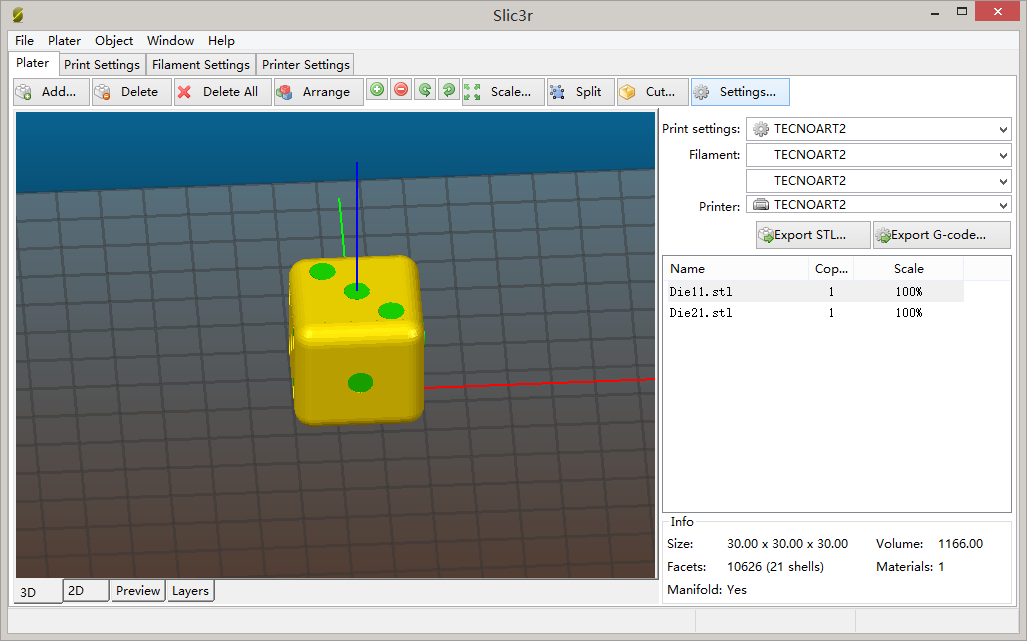This screenshot has height=641, width=1027.
Task: Open object Settings... from the toolbar
Action: (x=740, y=92)
